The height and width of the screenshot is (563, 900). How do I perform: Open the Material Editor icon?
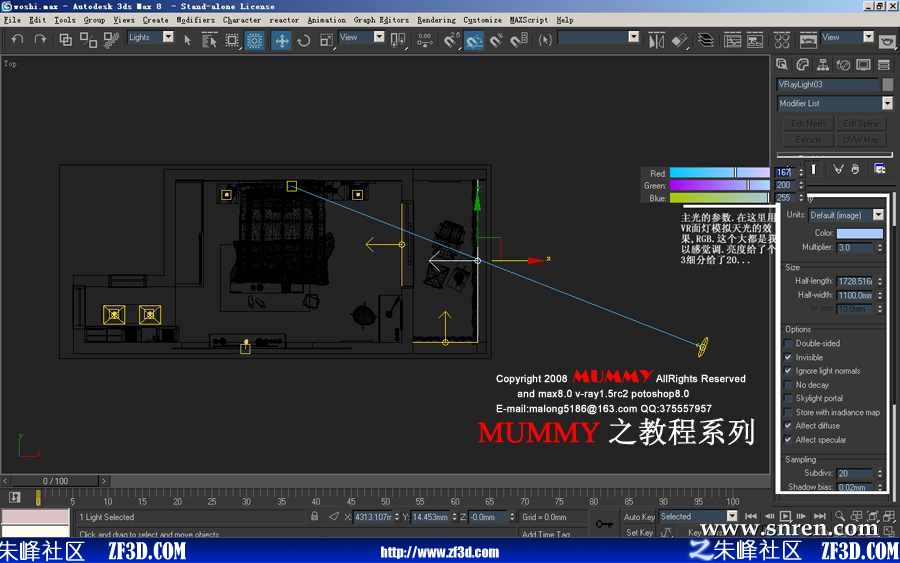pos(782,40)
